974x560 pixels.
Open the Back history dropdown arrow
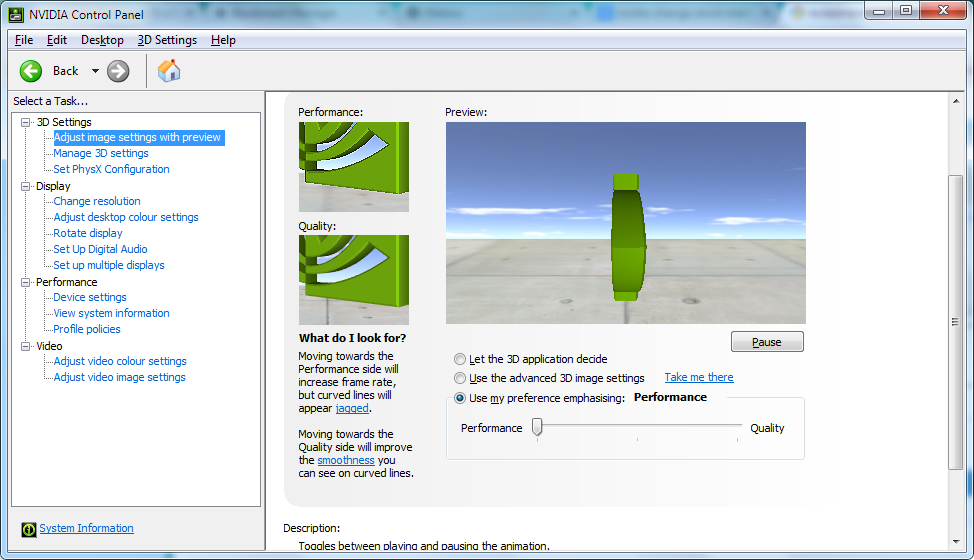[95, 71]
